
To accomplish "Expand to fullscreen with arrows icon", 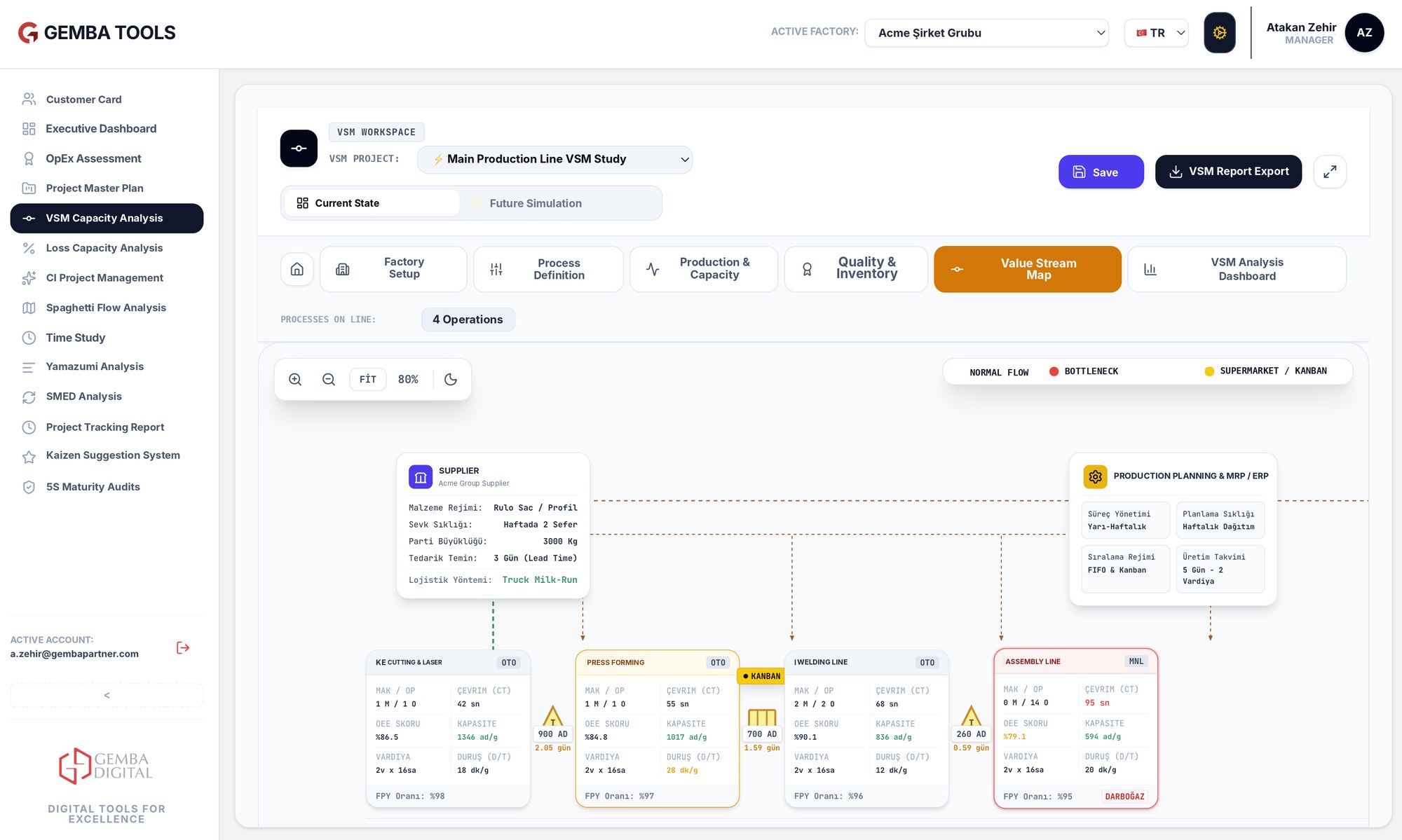I will coord(1330,172).
